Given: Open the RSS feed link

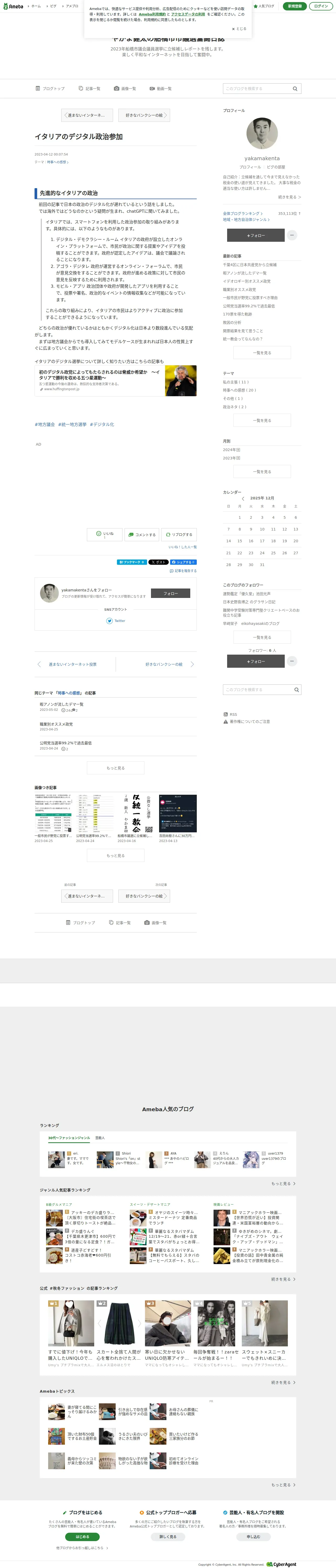Looking at the screenshot, I should 231,714.
